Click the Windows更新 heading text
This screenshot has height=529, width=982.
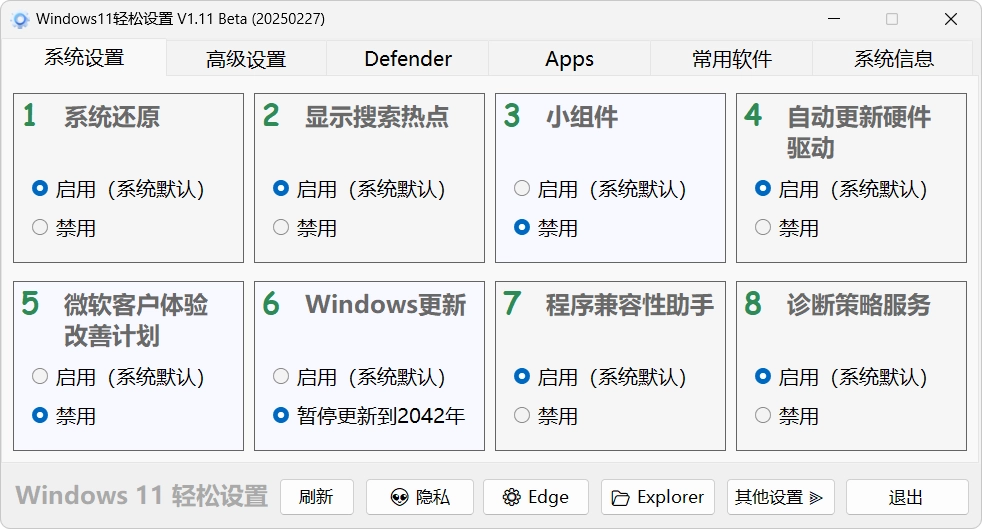click(x=386, y=305)
